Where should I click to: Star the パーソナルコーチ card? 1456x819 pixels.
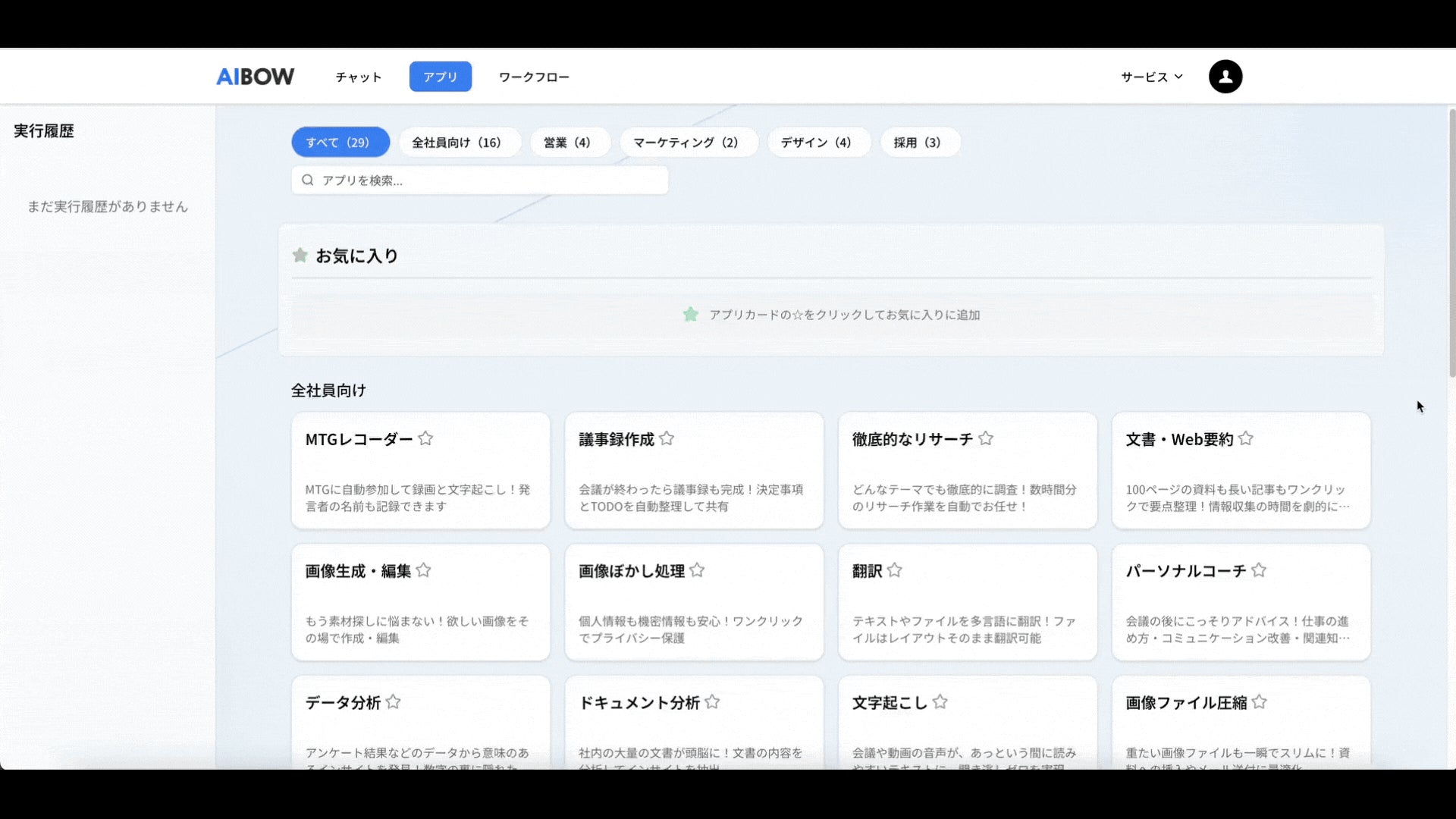[x=1259, y=570]
